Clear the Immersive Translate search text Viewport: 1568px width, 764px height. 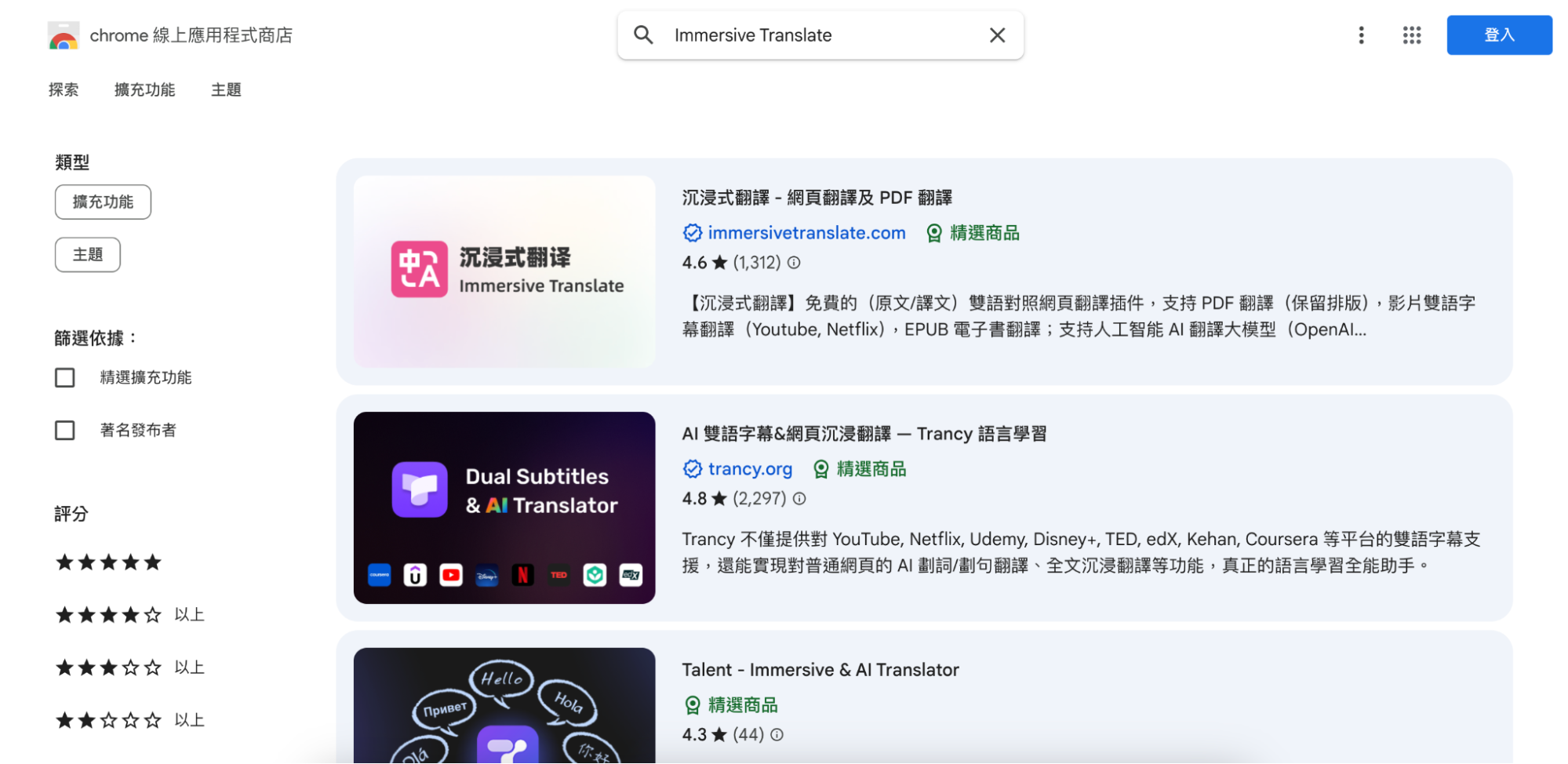click(x=997, y=35)
